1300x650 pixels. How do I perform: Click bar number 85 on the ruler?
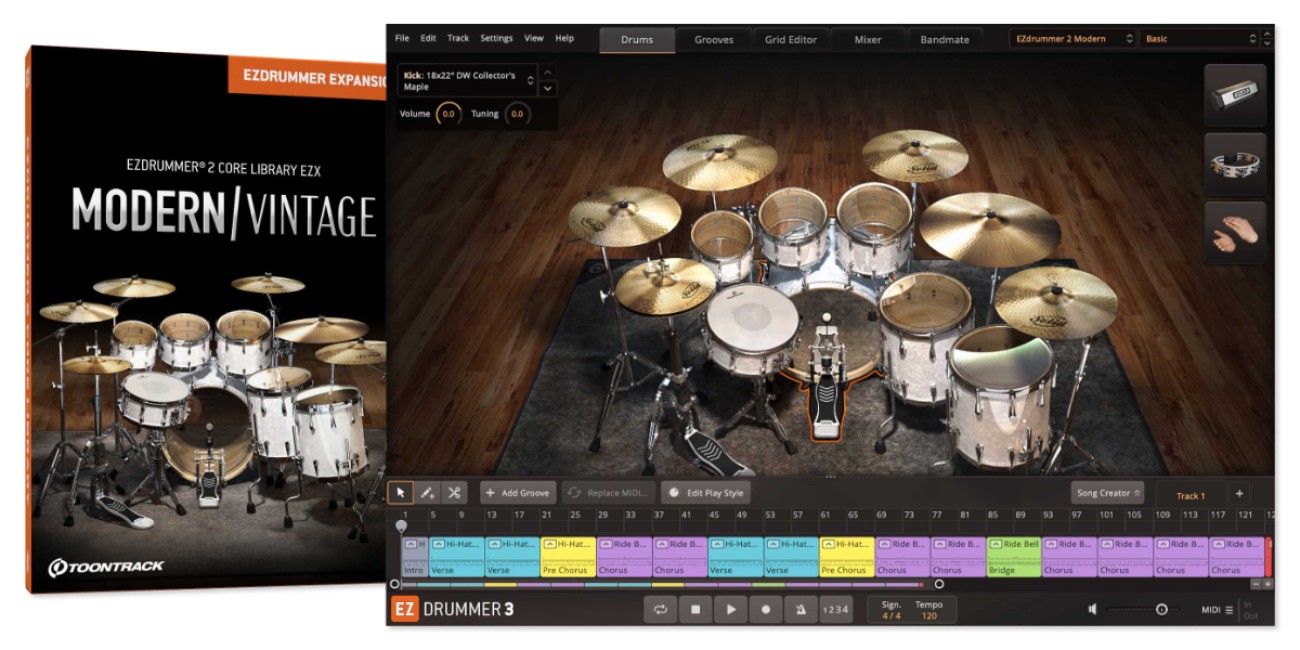(992, 515)
